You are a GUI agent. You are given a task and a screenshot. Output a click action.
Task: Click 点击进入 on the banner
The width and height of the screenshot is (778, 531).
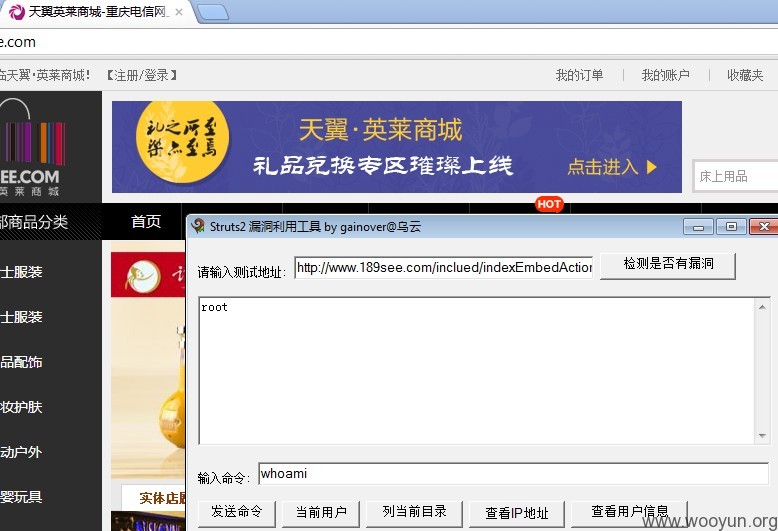pos(612,167)
